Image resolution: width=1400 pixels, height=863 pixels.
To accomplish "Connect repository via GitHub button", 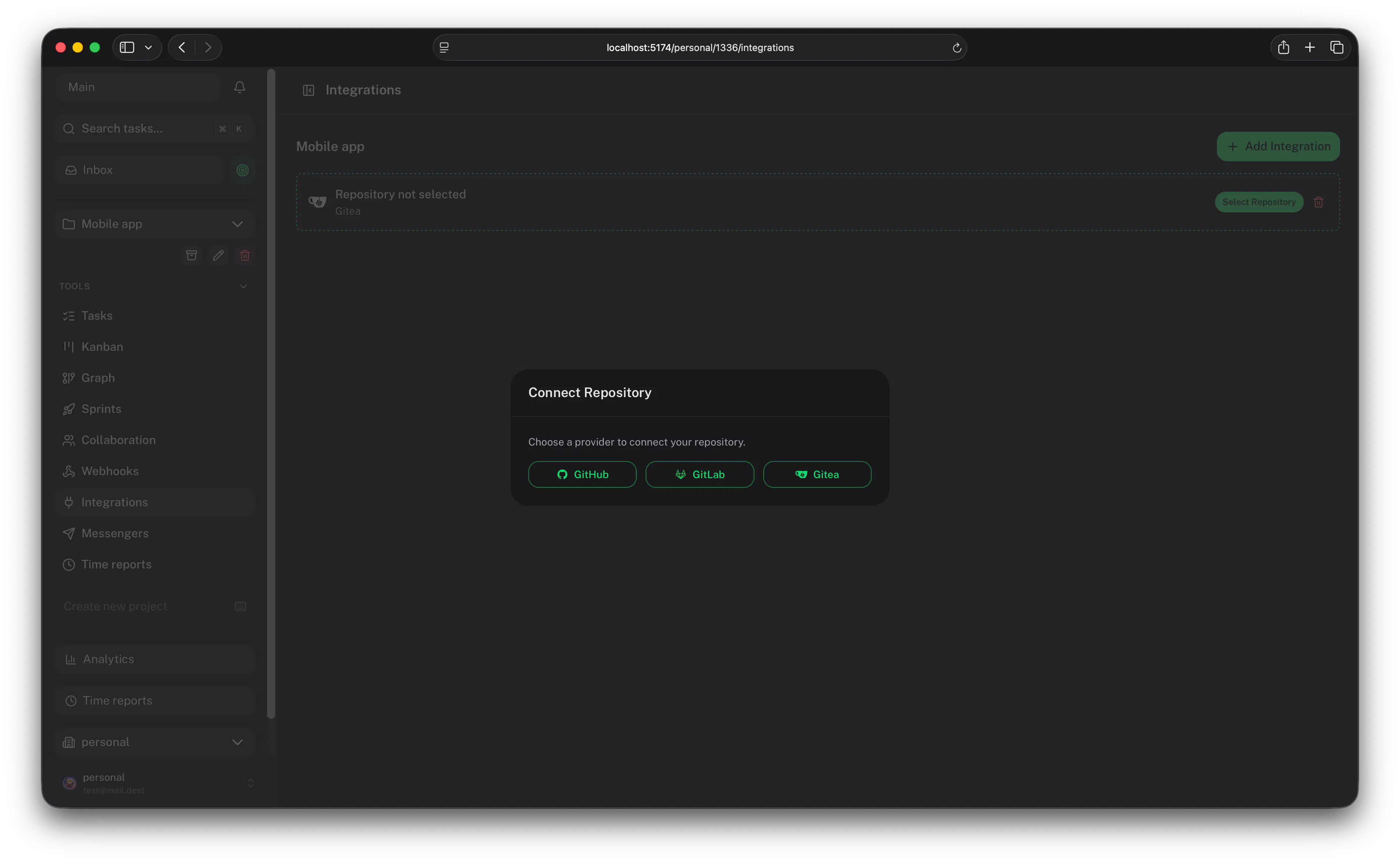I will tap(582, 474).
